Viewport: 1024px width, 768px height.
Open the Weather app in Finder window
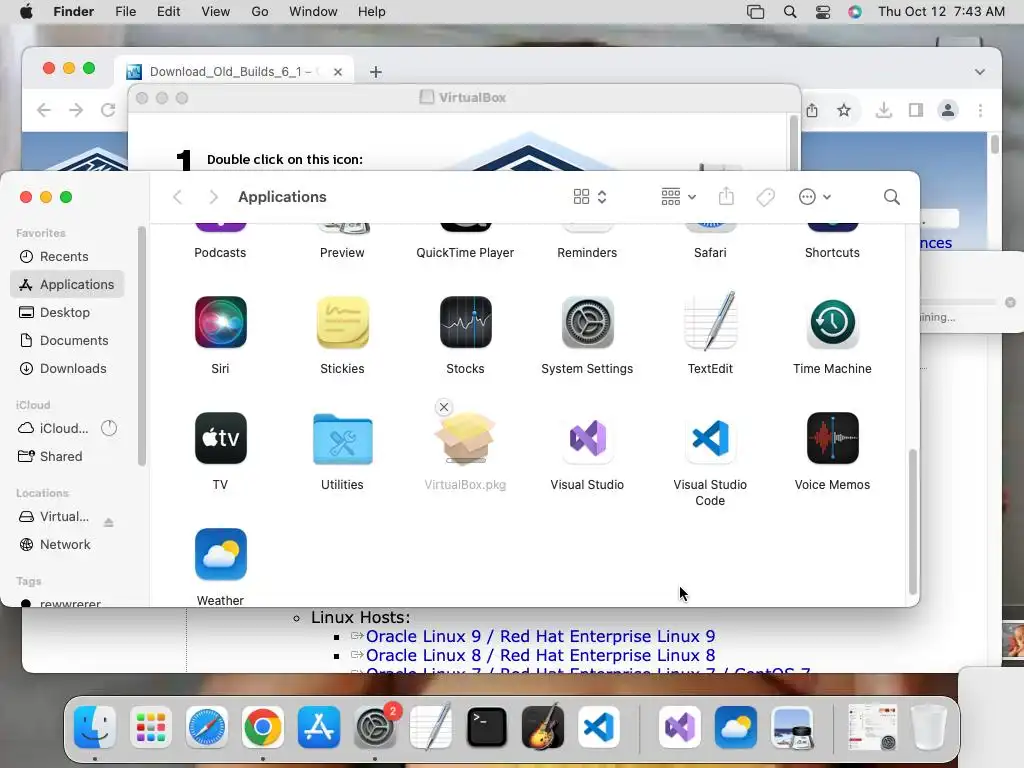tap(220, 554)
